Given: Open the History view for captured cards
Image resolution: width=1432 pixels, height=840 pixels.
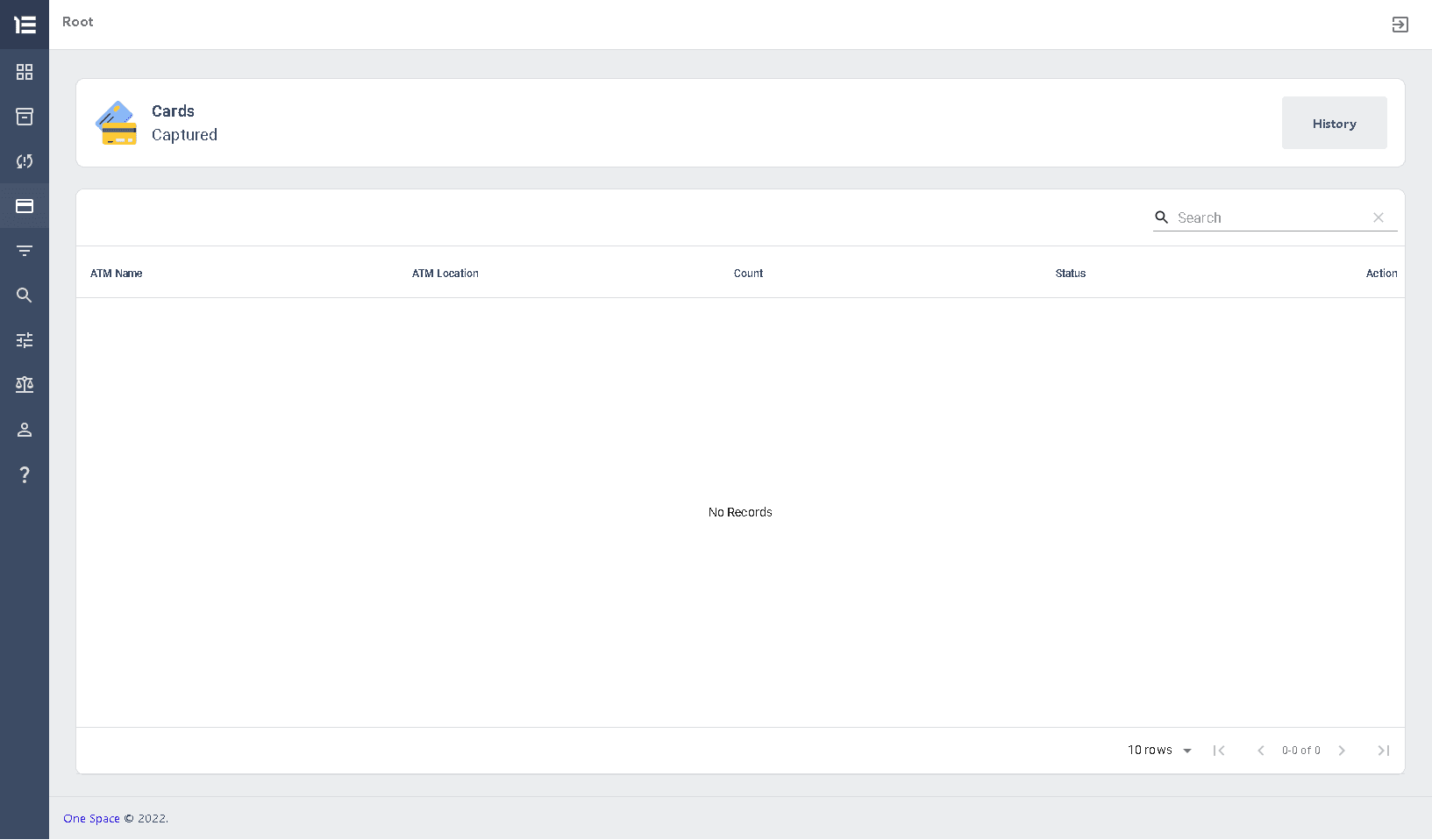Looking at the screenshot, I should pyautogui.click(x=1334, y=123).
